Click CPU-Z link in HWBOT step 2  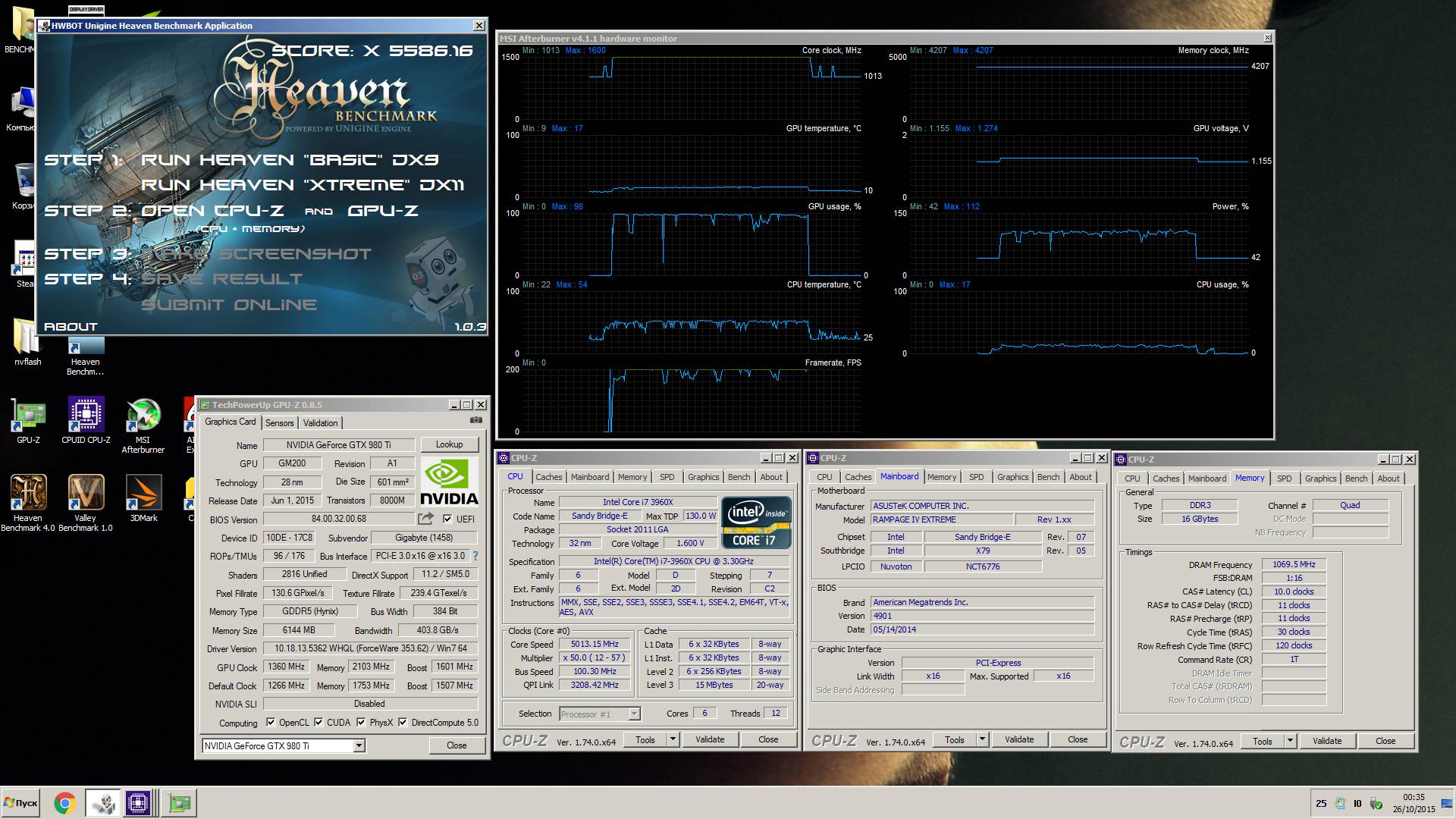tap(212, 211)
